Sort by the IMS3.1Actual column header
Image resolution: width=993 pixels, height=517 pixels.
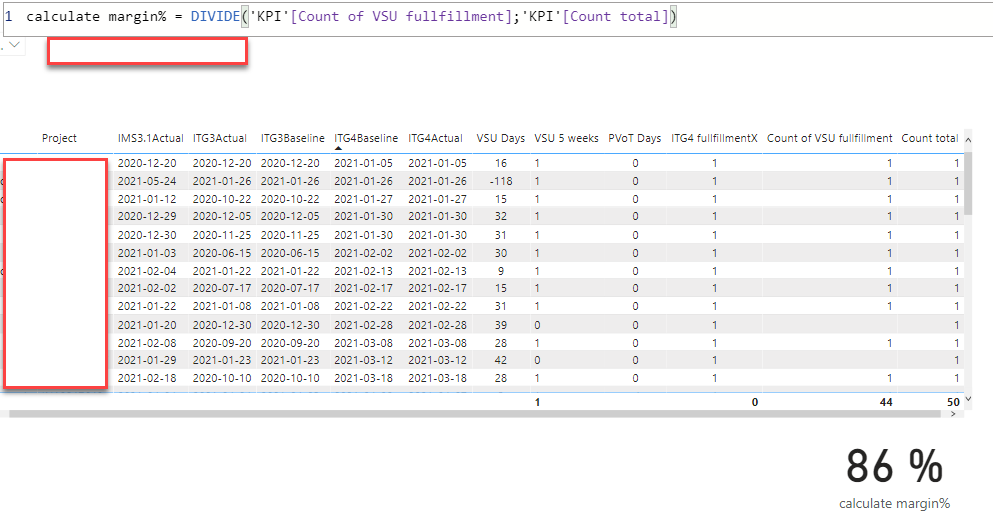pyautogui.click(x=150, y=138)
